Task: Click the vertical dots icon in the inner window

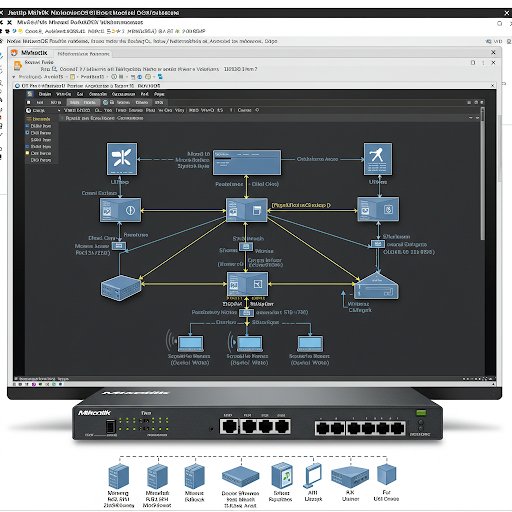Action: (x=483, y=63)
